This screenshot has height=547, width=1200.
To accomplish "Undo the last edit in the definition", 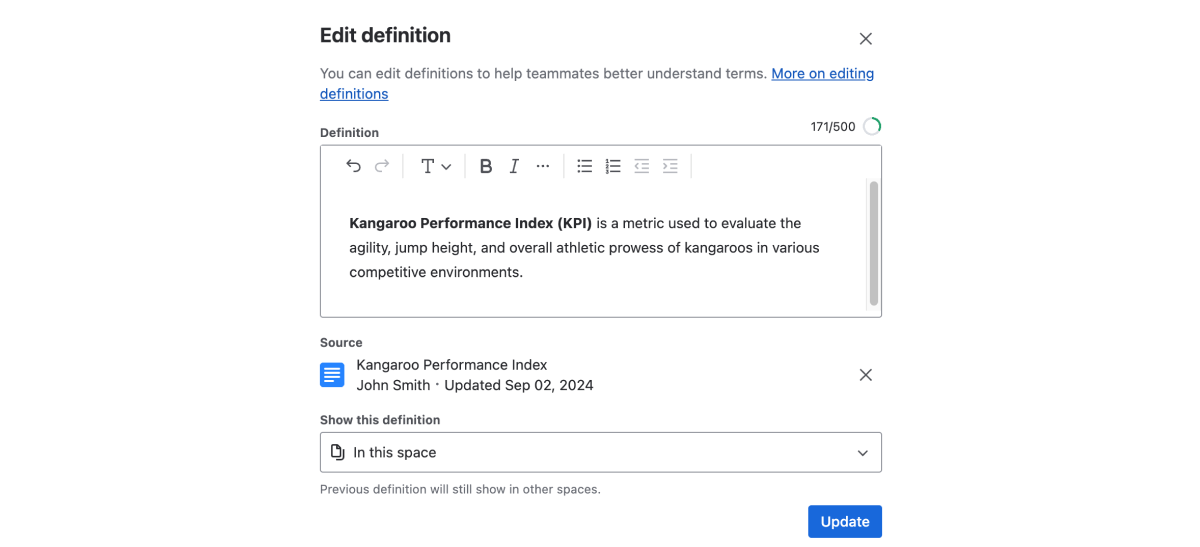I will click(x=353, y=166).
